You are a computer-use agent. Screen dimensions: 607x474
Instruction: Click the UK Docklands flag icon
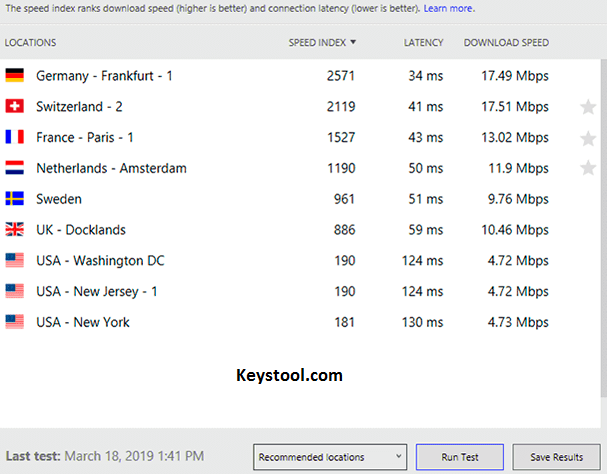click(x=15, y=229)
